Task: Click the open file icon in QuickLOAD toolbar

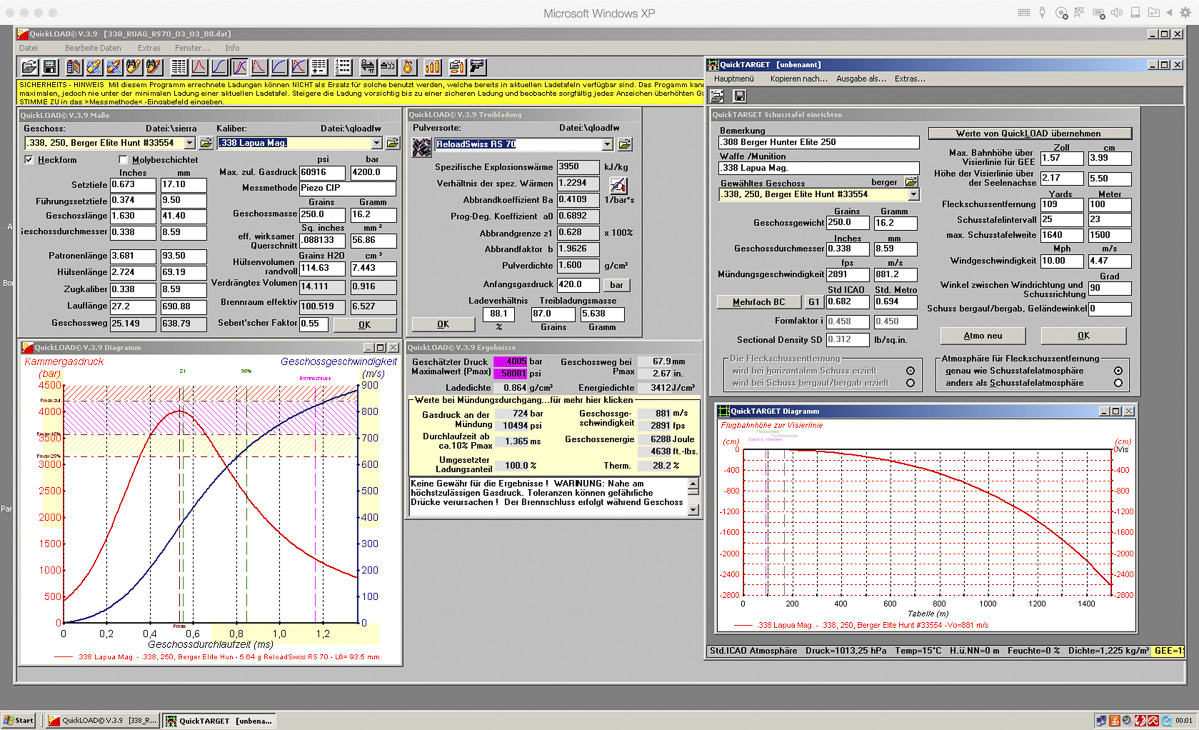Action: point(30,67)
